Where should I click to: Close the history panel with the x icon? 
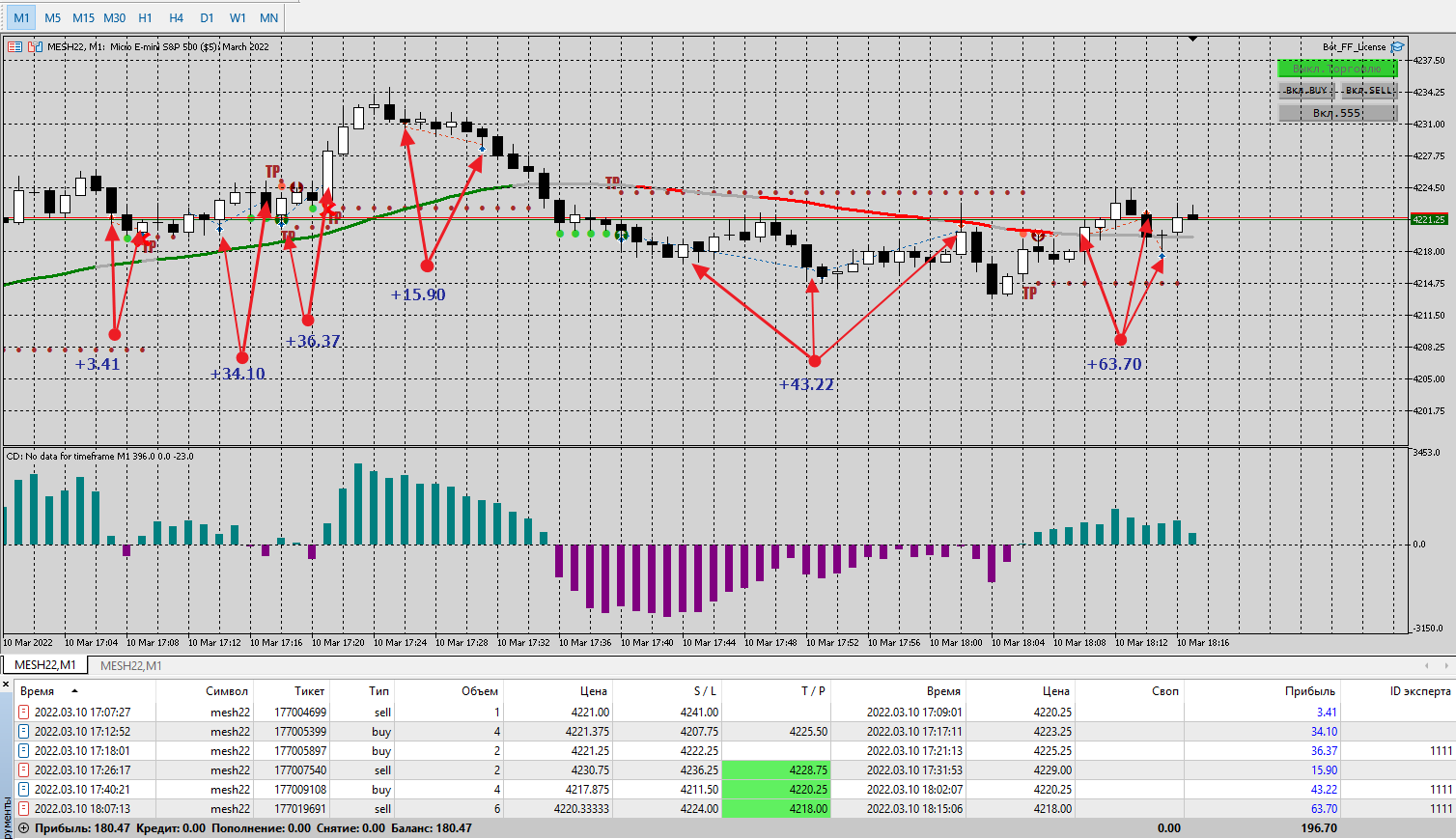click(x=6, y=685)
